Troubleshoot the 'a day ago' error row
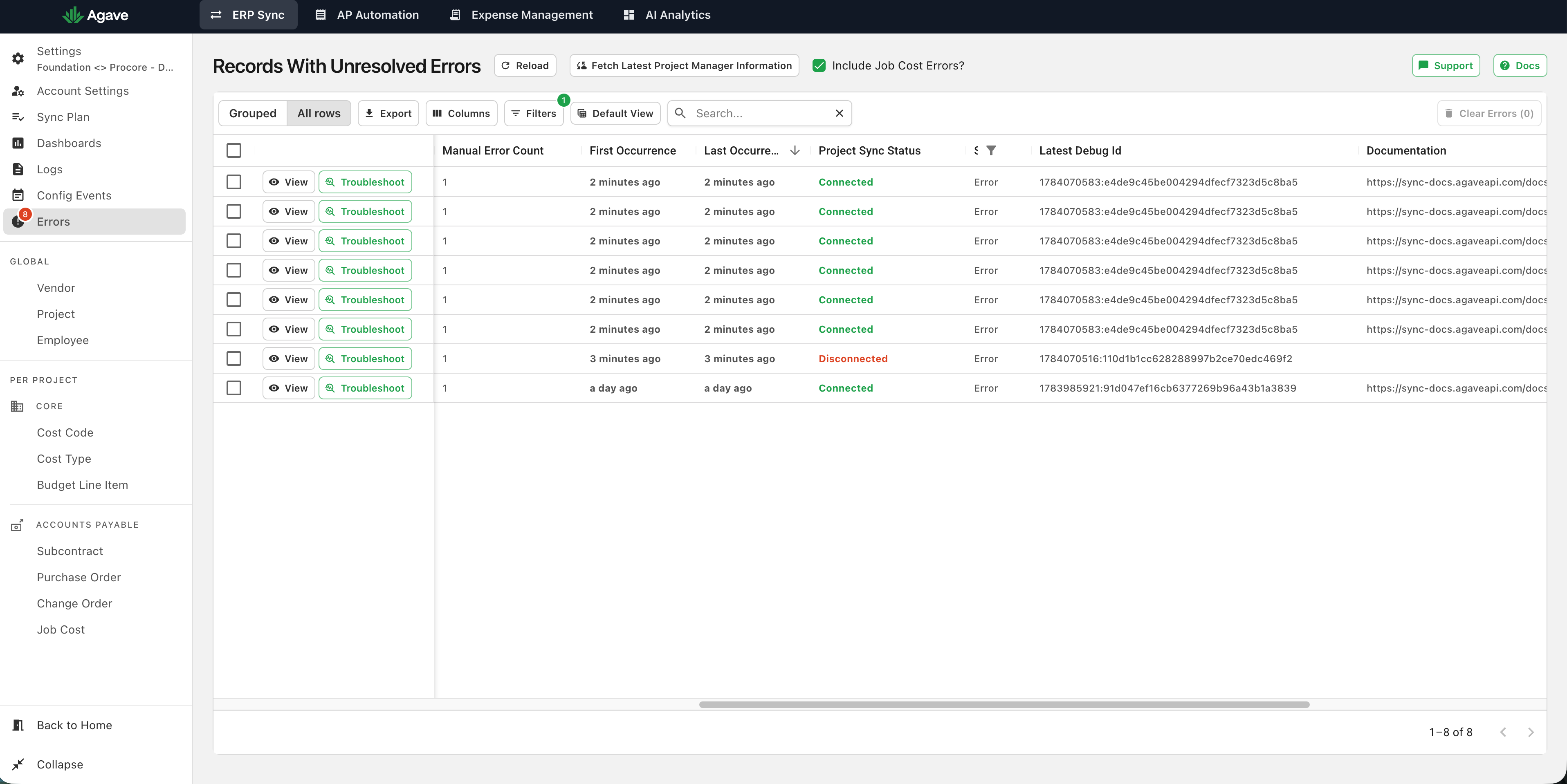Viewport: 1567px width, 784px height. click(365, 388)
